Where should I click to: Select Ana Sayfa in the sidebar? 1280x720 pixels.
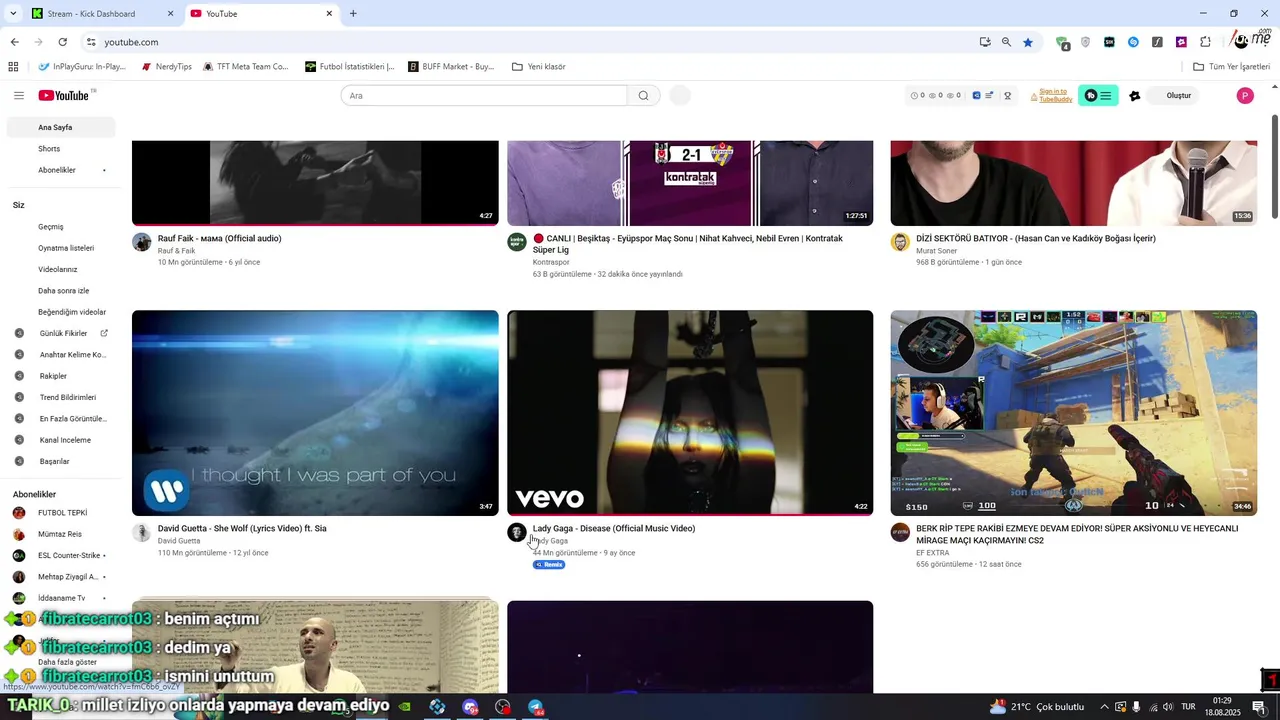pos(61,127)
